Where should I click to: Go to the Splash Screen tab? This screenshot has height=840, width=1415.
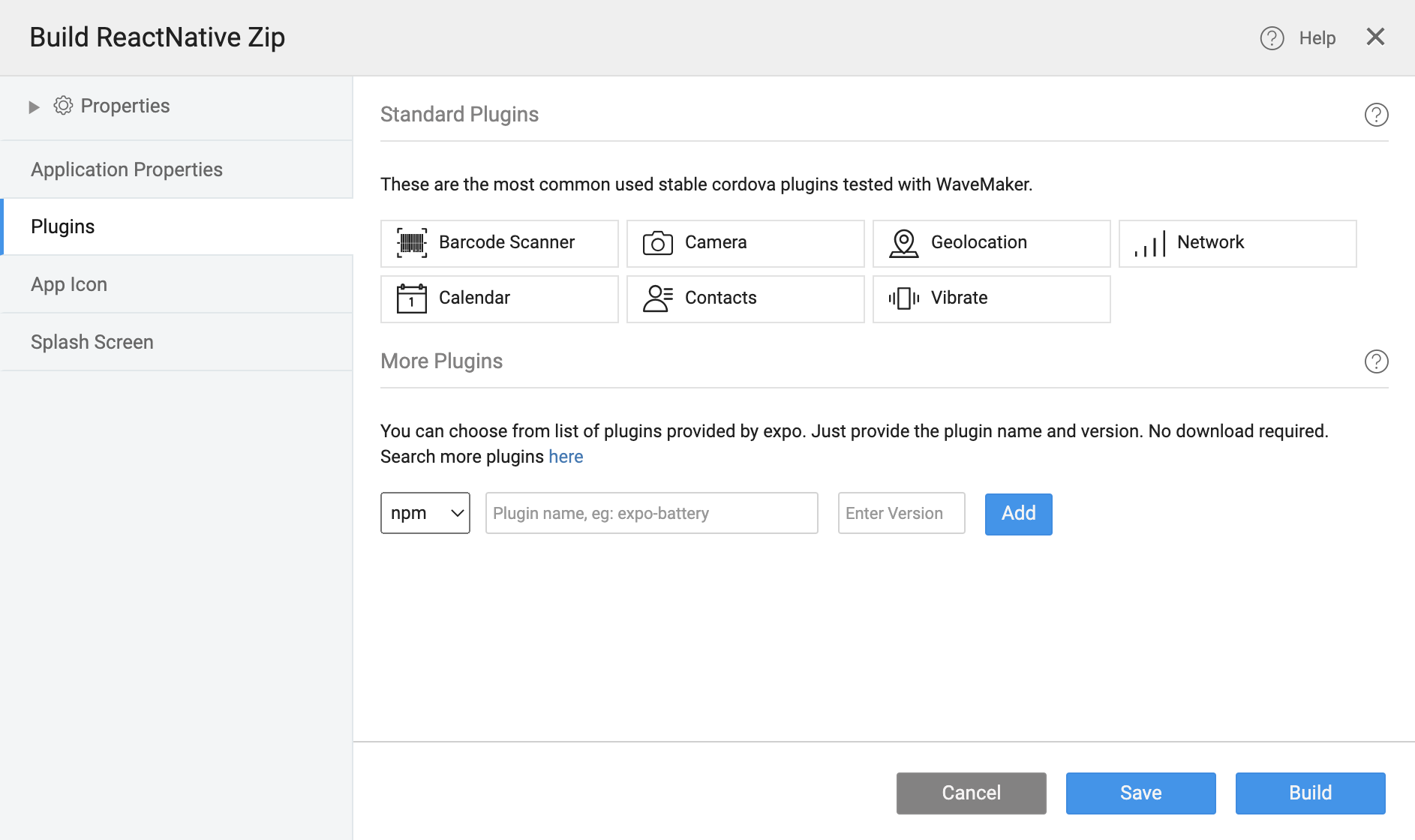tap(92, 342)
